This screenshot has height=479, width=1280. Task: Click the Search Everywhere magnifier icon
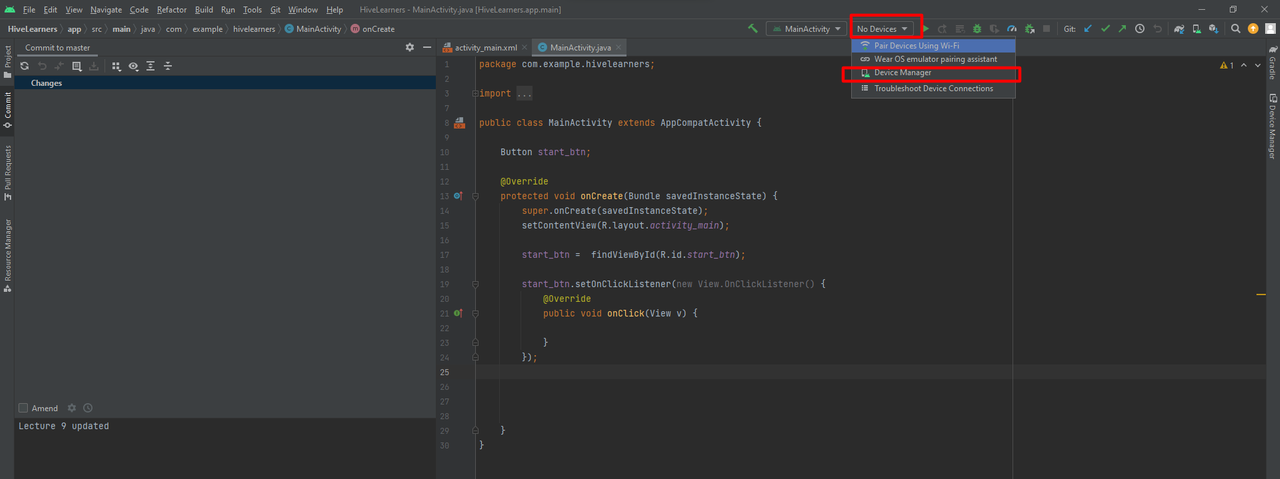pos(1235,29)
